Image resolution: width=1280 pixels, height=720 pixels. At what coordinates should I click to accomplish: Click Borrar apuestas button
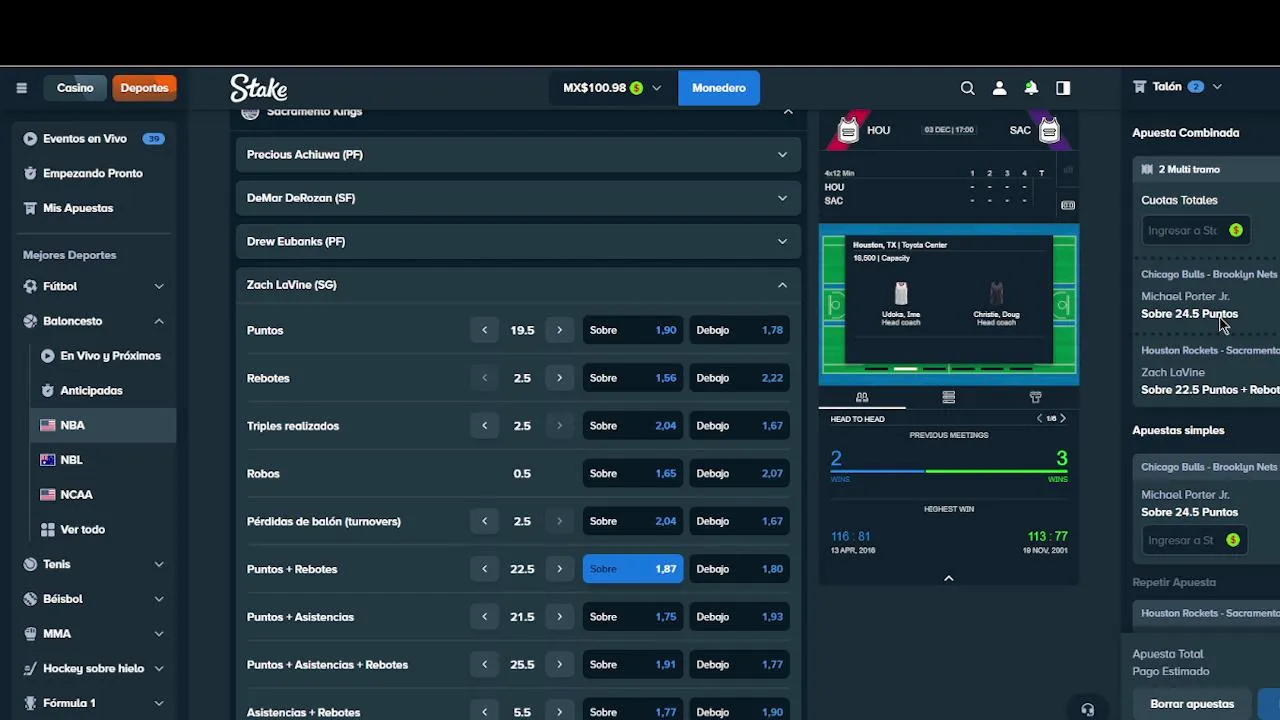coord(1192,704)
